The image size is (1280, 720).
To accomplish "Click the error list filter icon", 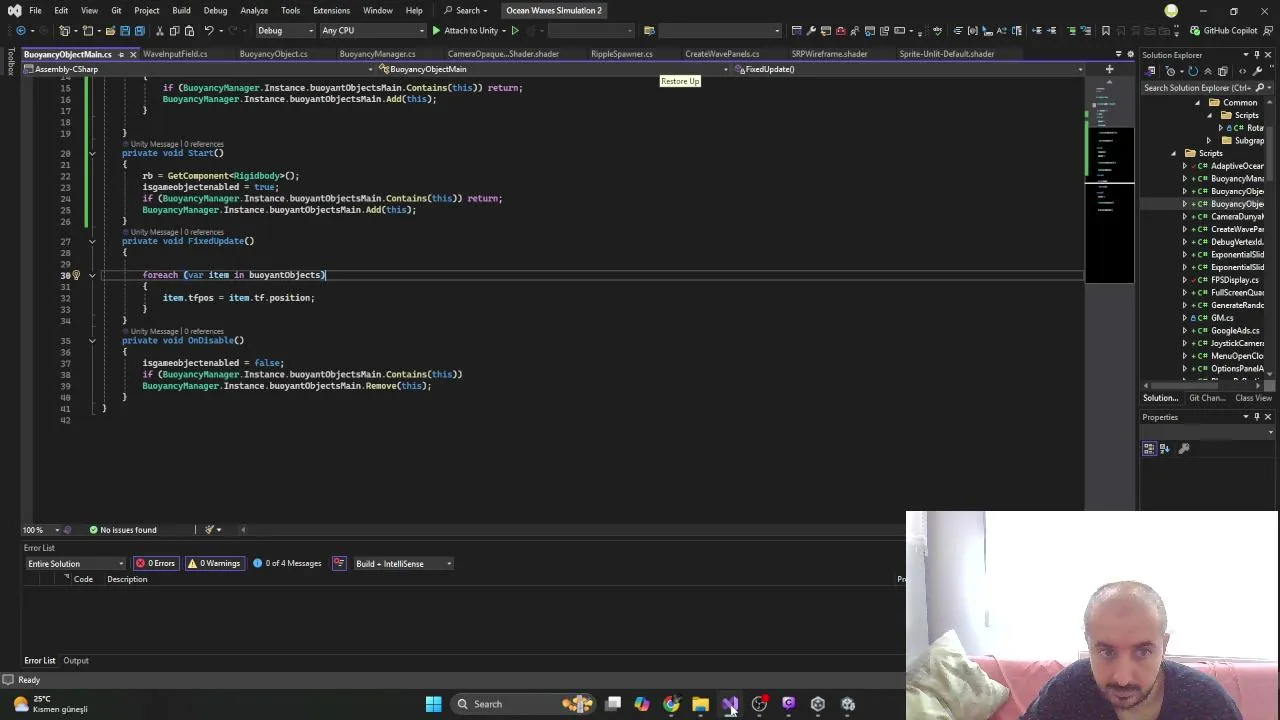I will [339, 563].
